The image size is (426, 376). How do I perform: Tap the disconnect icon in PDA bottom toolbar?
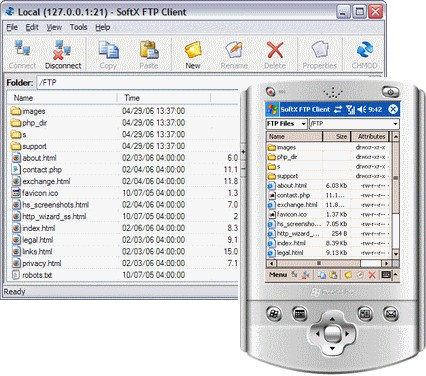click(x=305, y=275)
